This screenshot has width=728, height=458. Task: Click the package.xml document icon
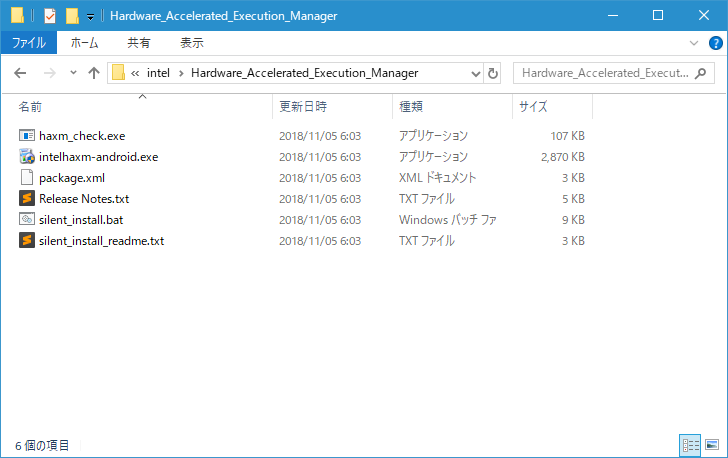click(27, 177)
